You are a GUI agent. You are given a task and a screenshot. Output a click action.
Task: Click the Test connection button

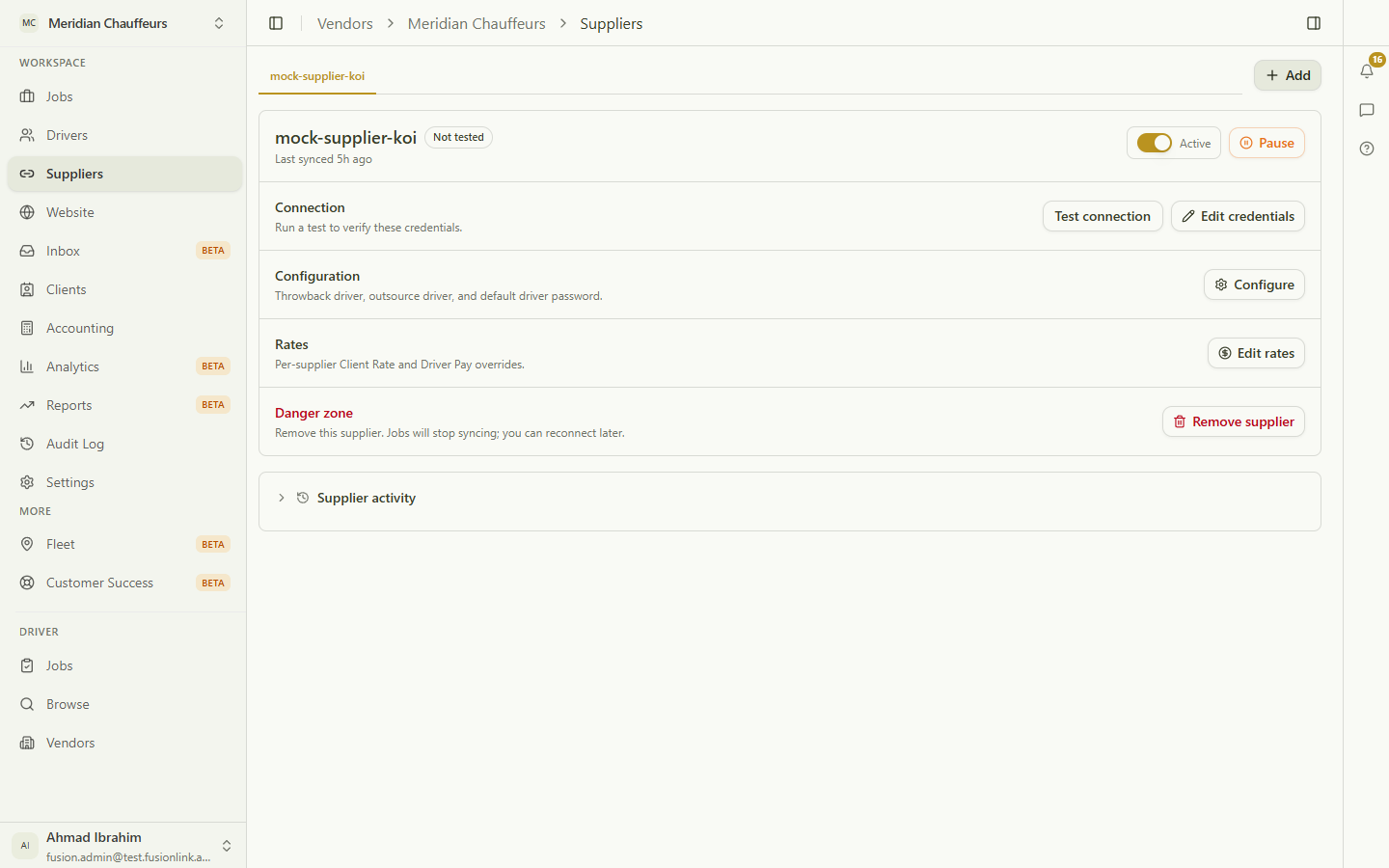[x=1103, y=216]
